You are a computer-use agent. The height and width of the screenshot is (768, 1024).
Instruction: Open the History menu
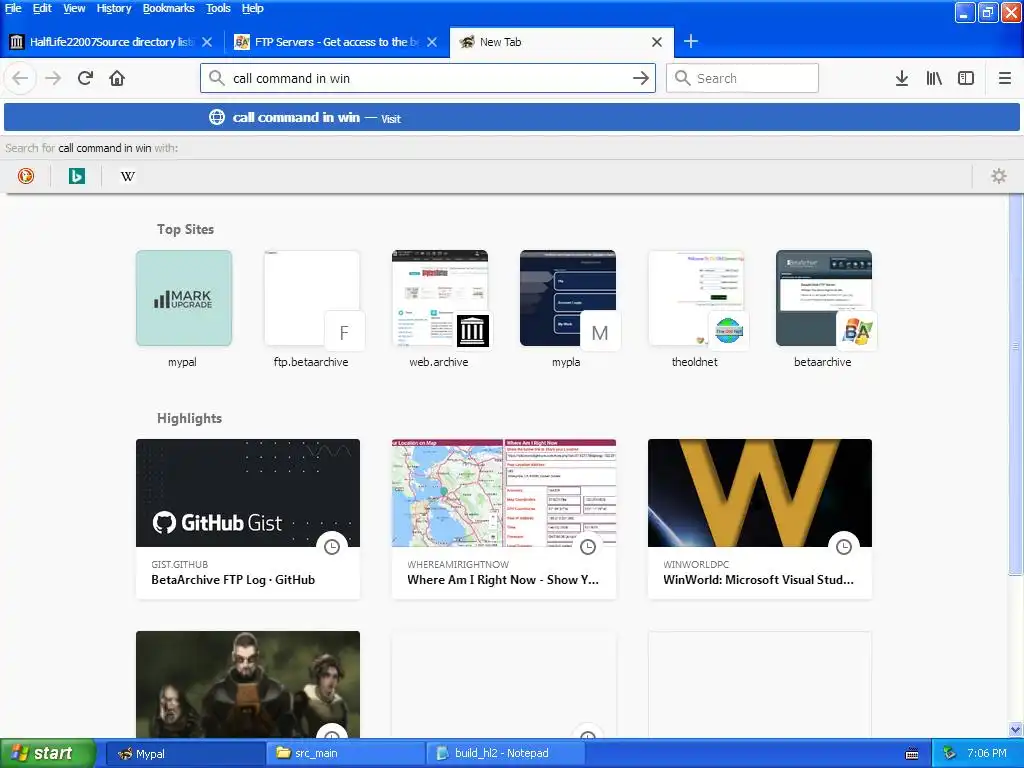click(114, 8)
